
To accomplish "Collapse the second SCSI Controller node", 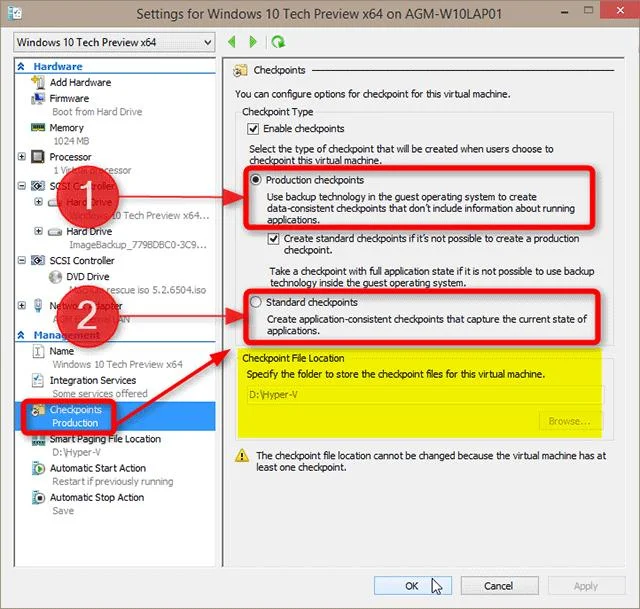I will coord(22,260).
